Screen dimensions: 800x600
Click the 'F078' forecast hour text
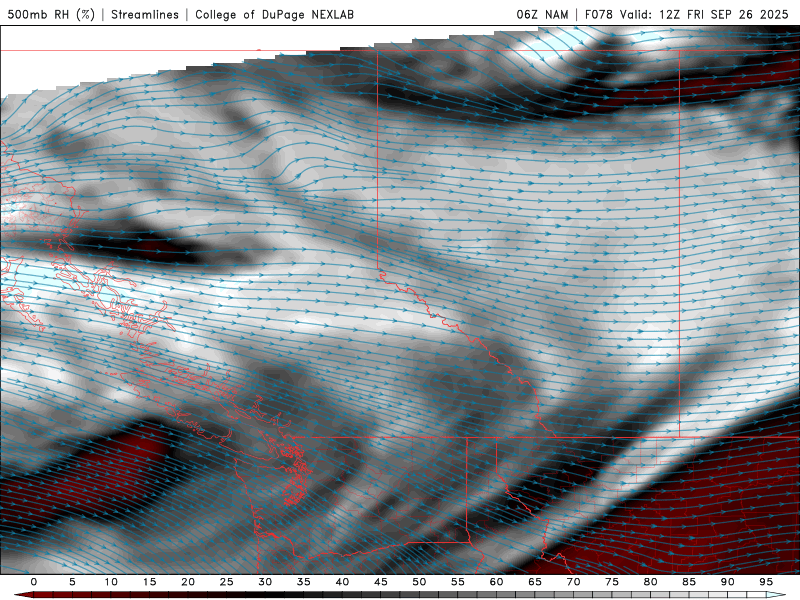pos(598,14)
